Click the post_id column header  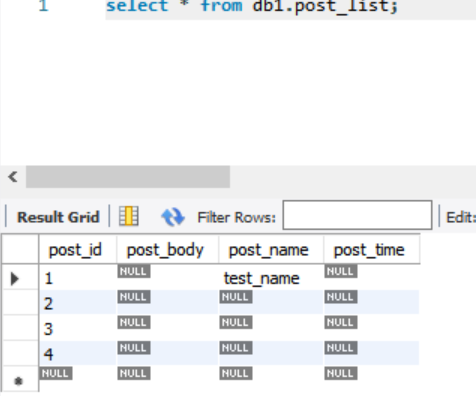click(78, 250)
